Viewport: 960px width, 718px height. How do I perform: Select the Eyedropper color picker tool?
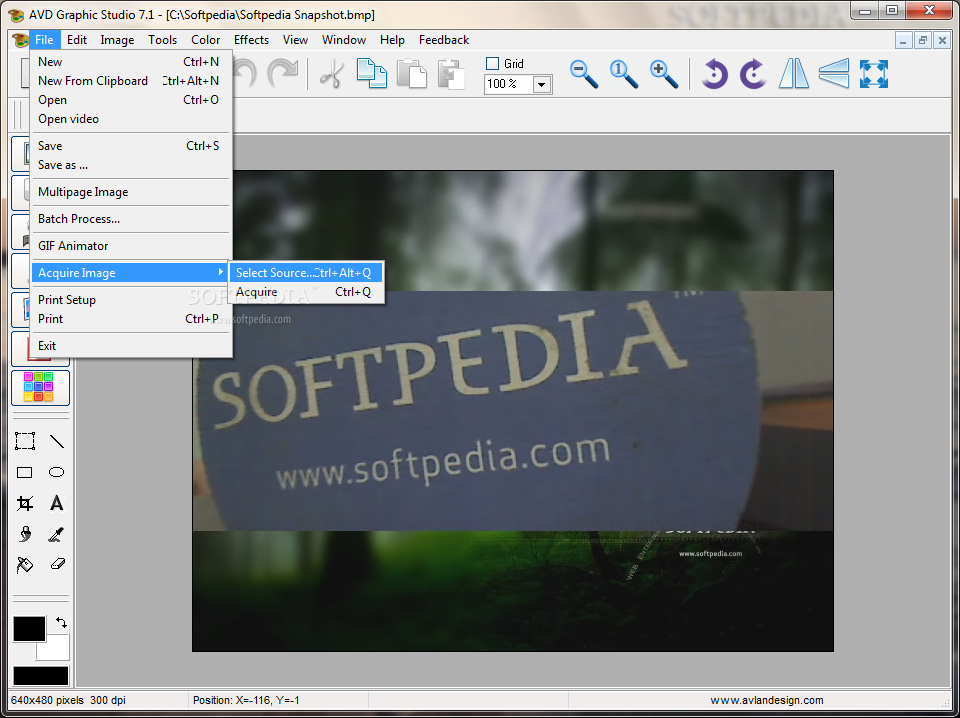56,534
